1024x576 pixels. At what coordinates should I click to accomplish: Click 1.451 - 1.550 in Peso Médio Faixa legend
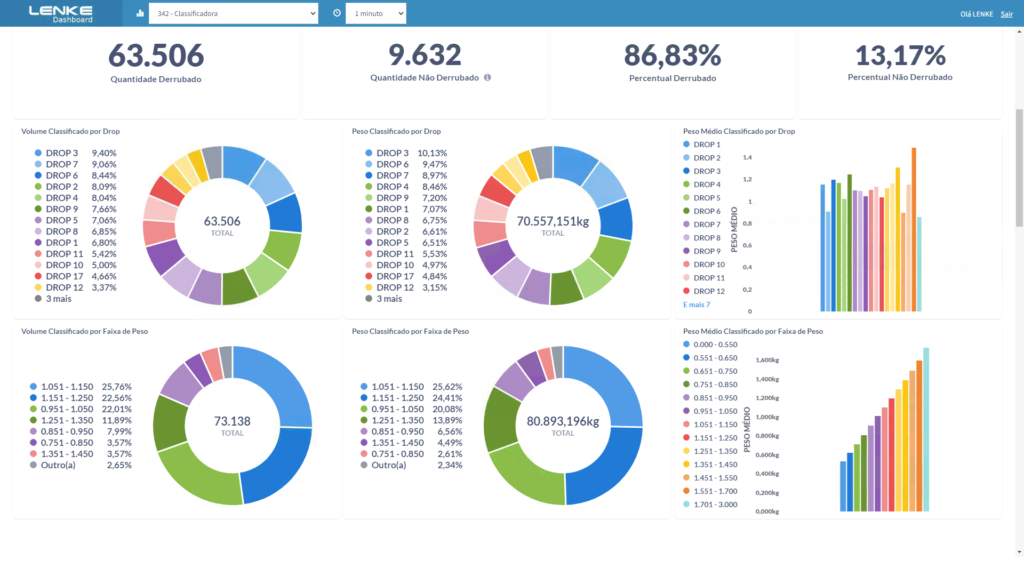pos(711,477)
